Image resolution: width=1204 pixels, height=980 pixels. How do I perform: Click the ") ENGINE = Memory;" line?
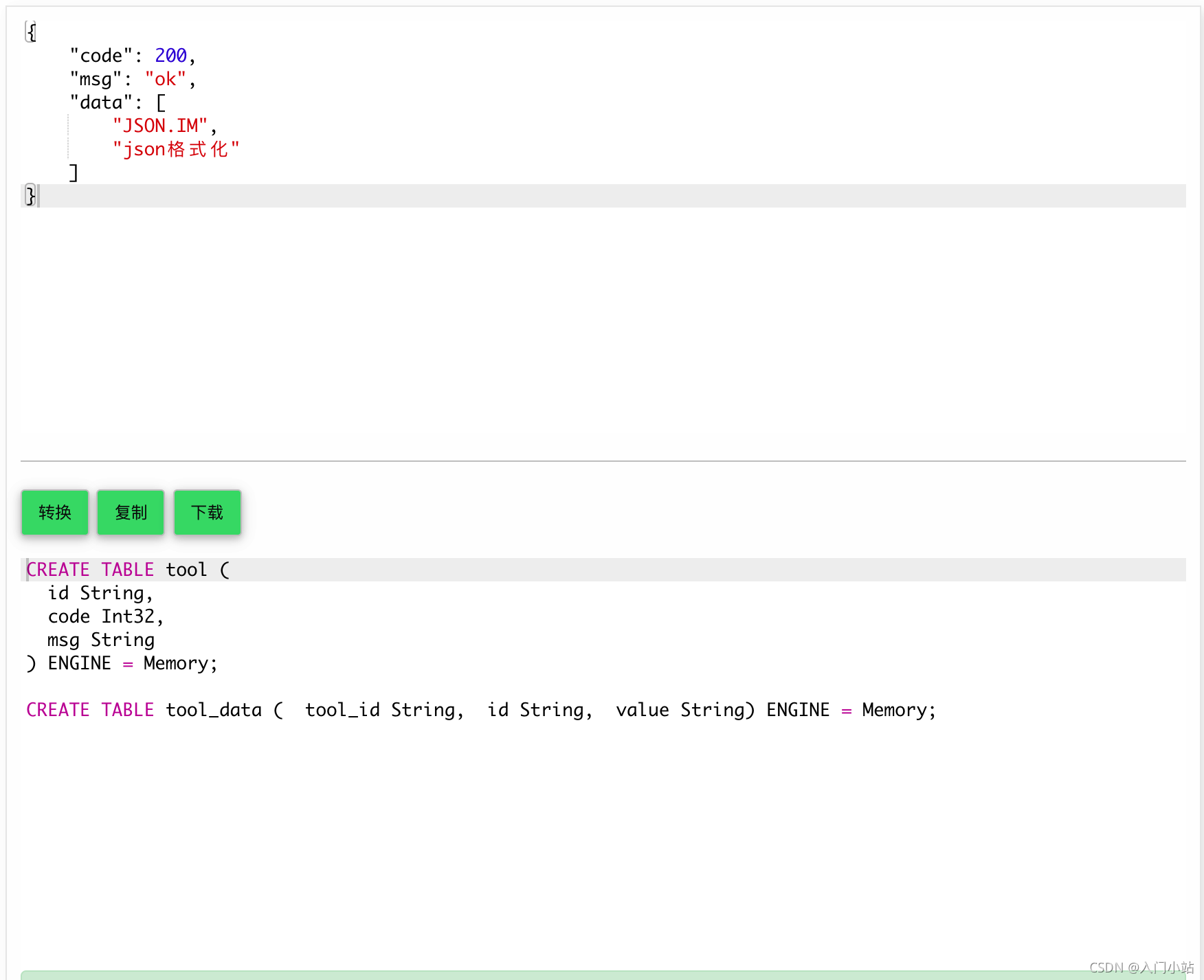pos(122,663)
